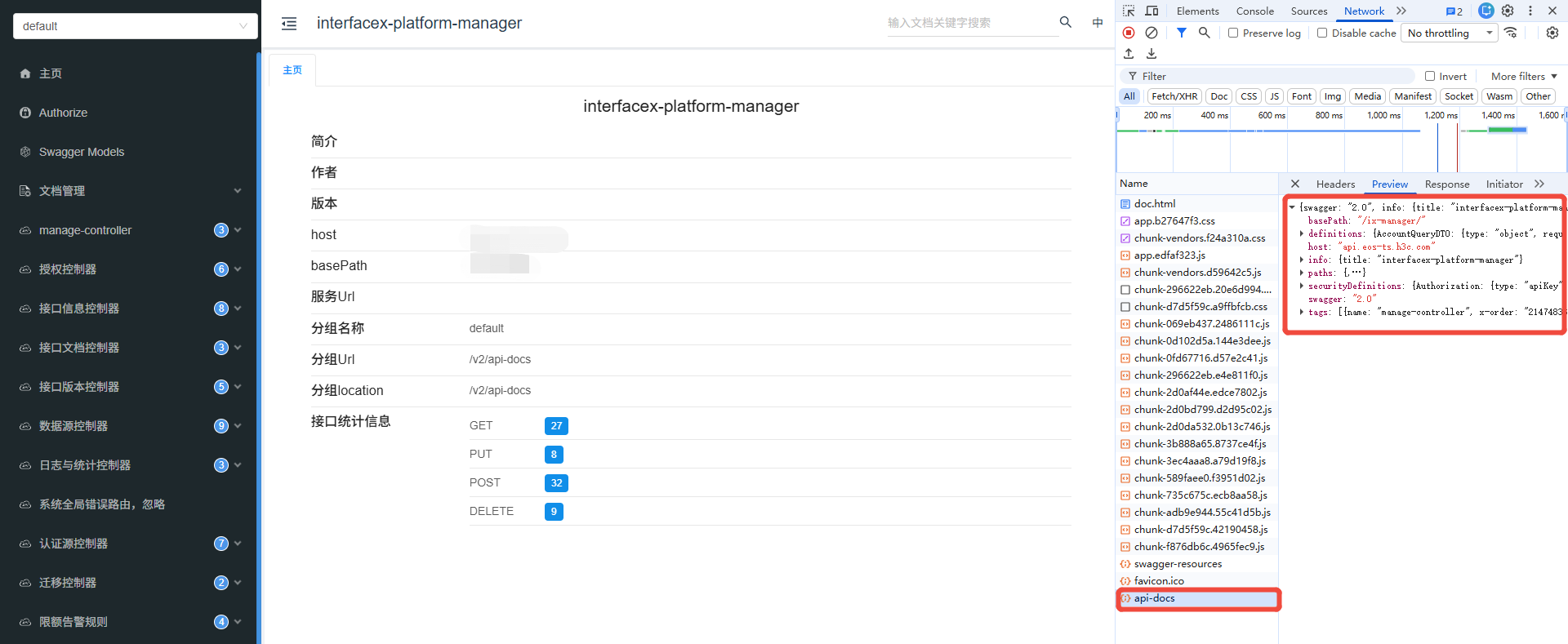Screen dimensions: 1568x644
Task: Select doc.html request in list
Action: tap(1197, 204)
